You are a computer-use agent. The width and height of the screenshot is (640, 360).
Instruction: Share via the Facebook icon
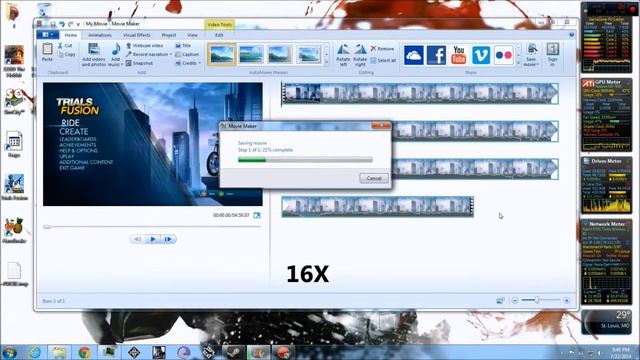(x=436, y=55)
